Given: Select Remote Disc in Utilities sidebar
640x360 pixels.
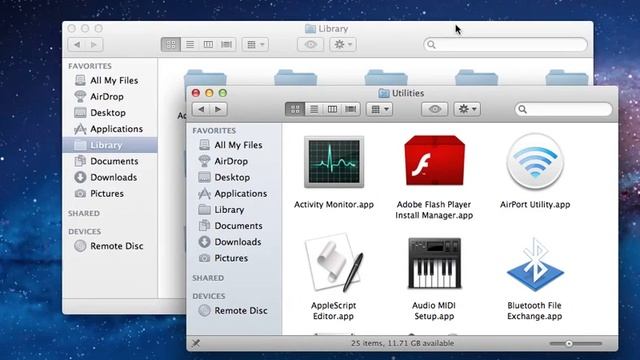Looking at the screenshot, I should click(233, 311).
